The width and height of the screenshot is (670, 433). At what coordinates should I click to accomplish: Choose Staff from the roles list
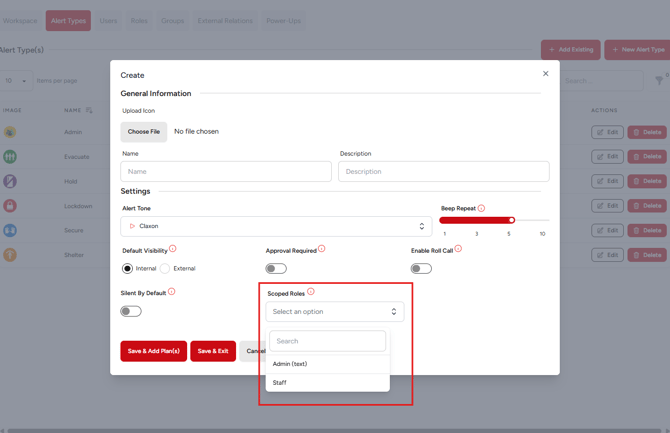(x=280, y=382)
